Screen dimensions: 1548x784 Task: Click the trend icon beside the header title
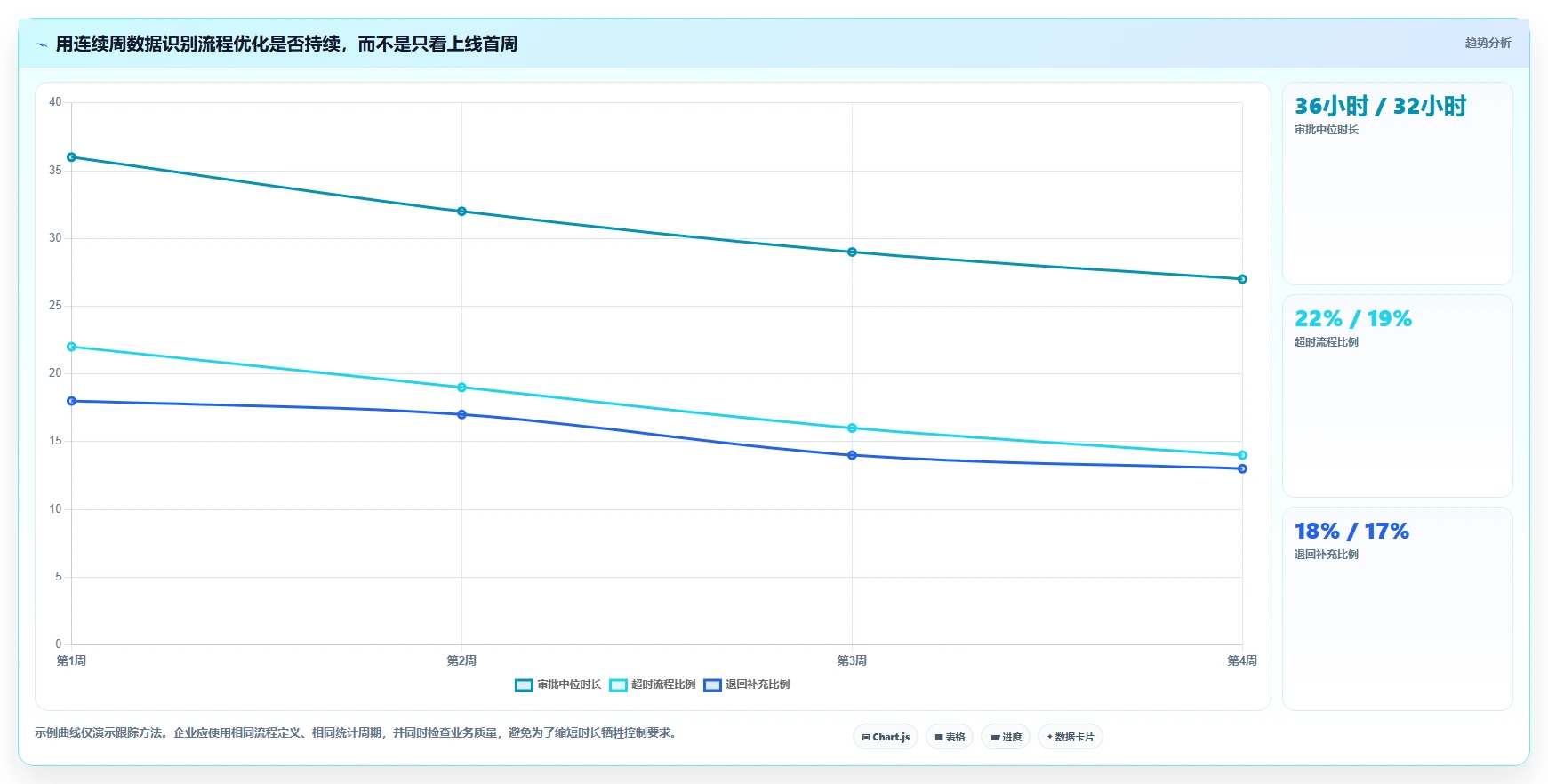(x=42, y=44)
